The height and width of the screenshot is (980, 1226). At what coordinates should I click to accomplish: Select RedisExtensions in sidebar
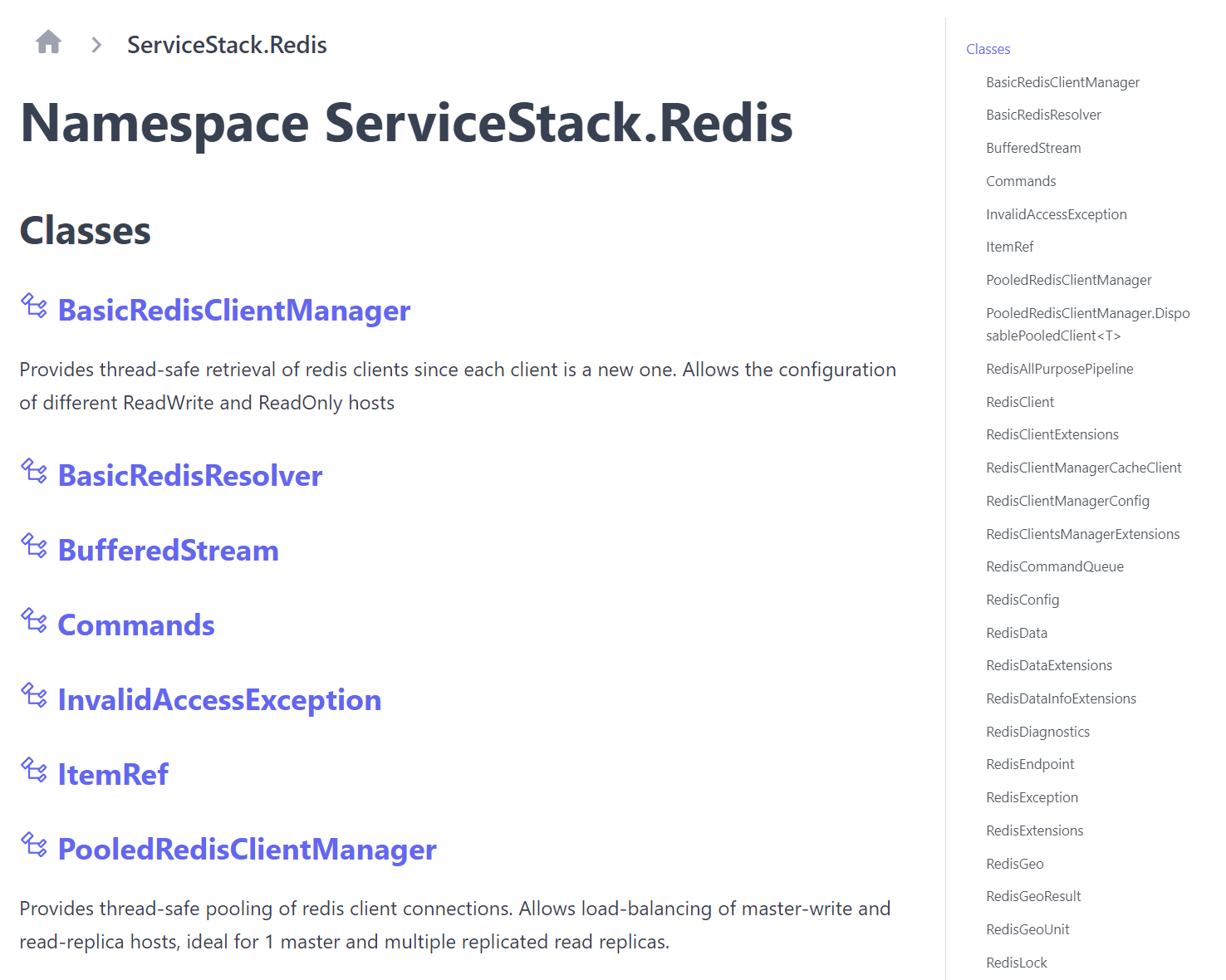(1034, 831)
